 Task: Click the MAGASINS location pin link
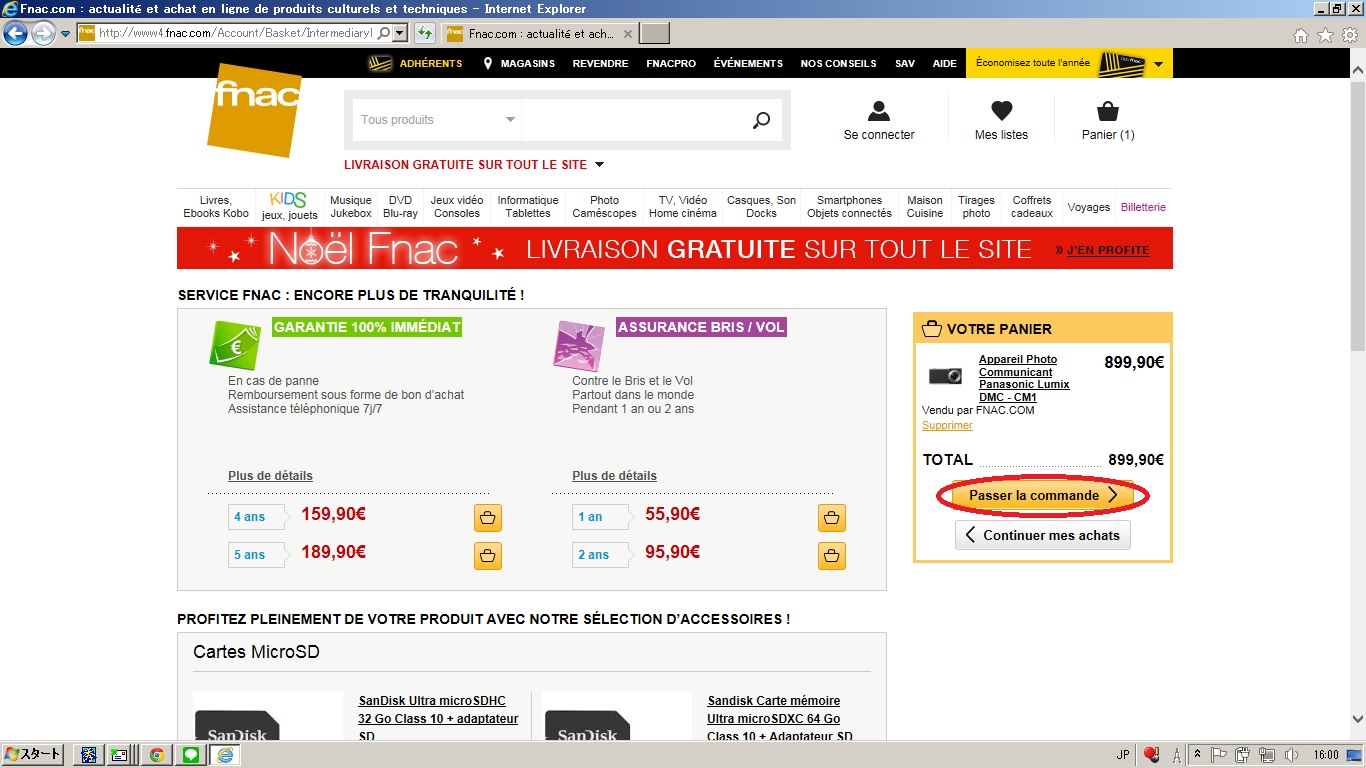click(x=519, y=63)
